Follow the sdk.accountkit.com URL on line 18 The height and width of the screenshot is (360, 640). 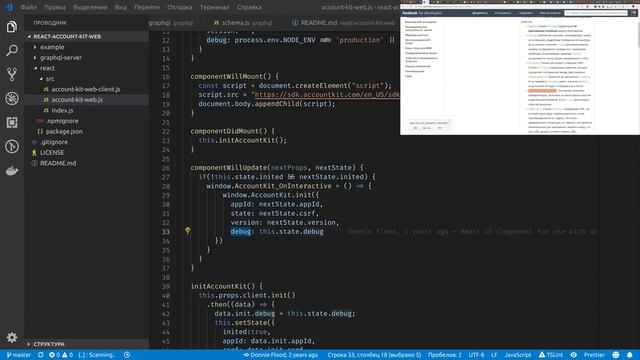(327, 95)
